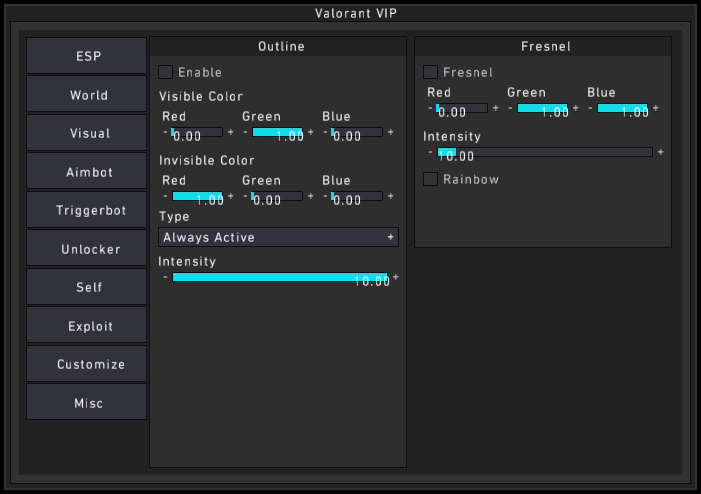Screen dimensions: 701x494
Task: Toggle the Fresnel checkbox
Action: pyautogui.click(x=430, y=72)
